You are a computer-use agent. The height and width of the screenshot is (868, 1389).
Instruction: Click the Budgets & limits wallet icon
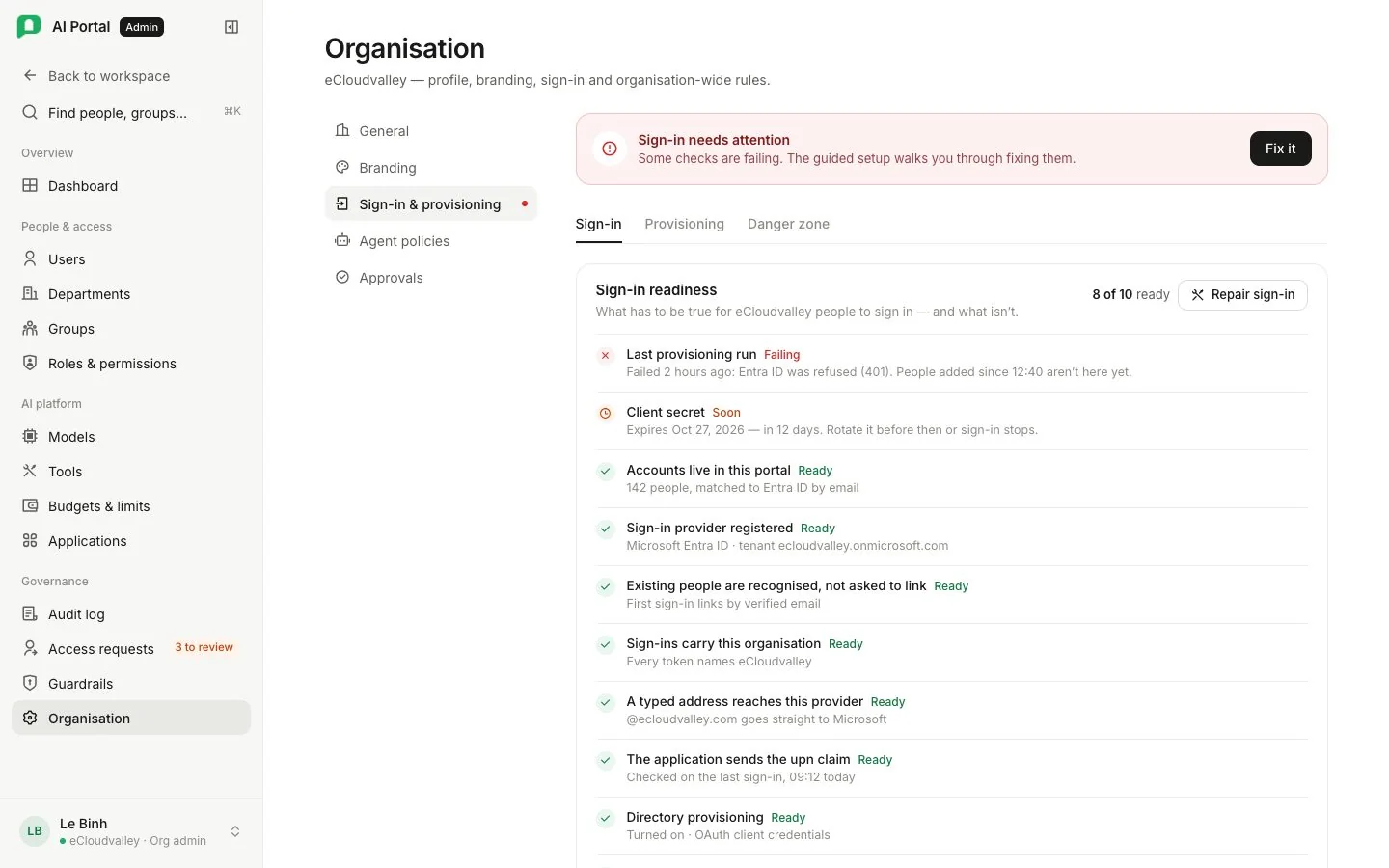[x=30, y=505]
